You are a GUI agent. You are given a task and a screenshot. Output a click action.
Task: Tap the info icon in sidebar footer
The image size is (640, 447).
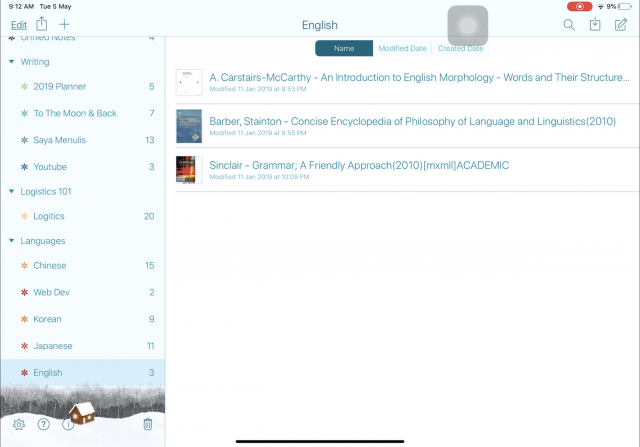click(68, 425)
